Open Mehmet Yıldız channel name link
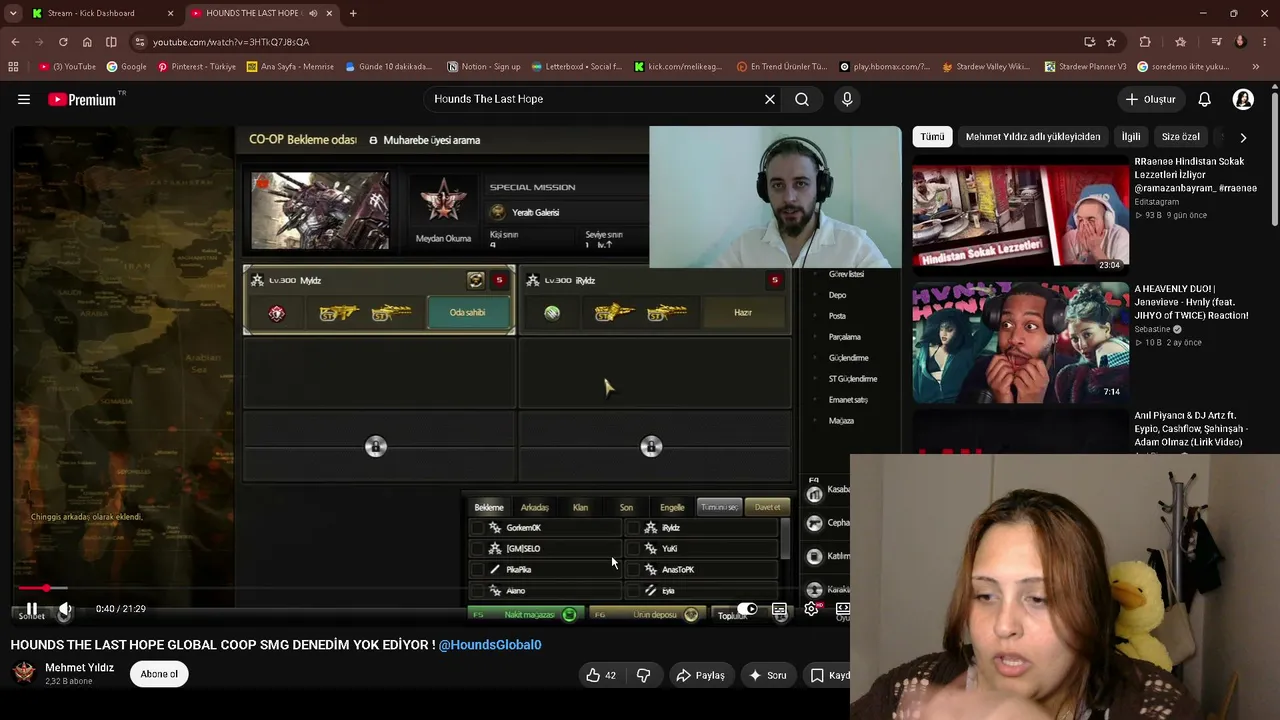 (80, 668)
